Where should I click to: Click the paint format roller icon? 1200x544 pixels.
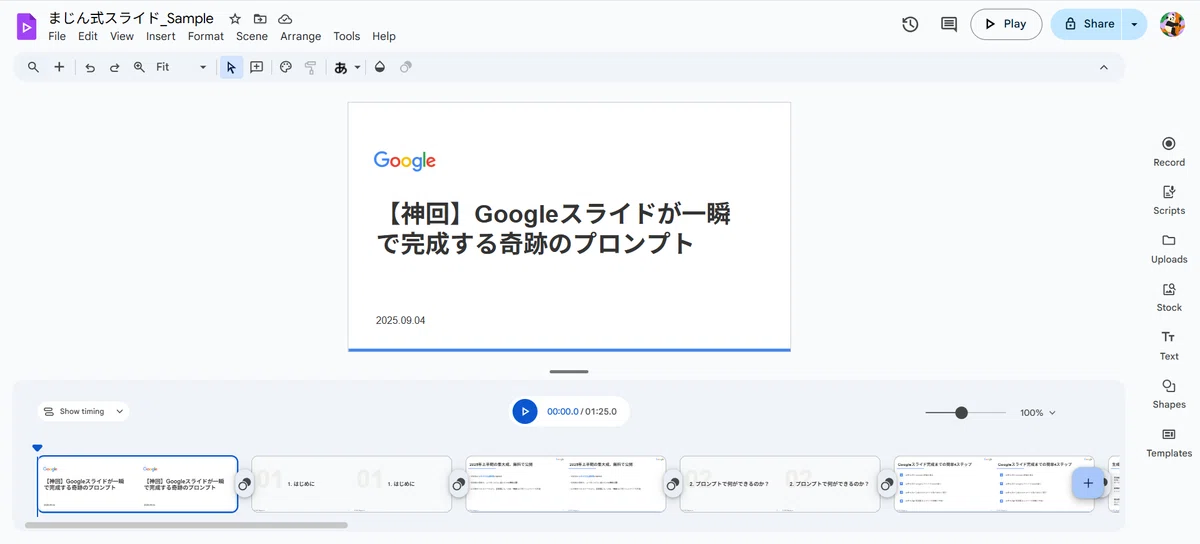click(310, 67)
